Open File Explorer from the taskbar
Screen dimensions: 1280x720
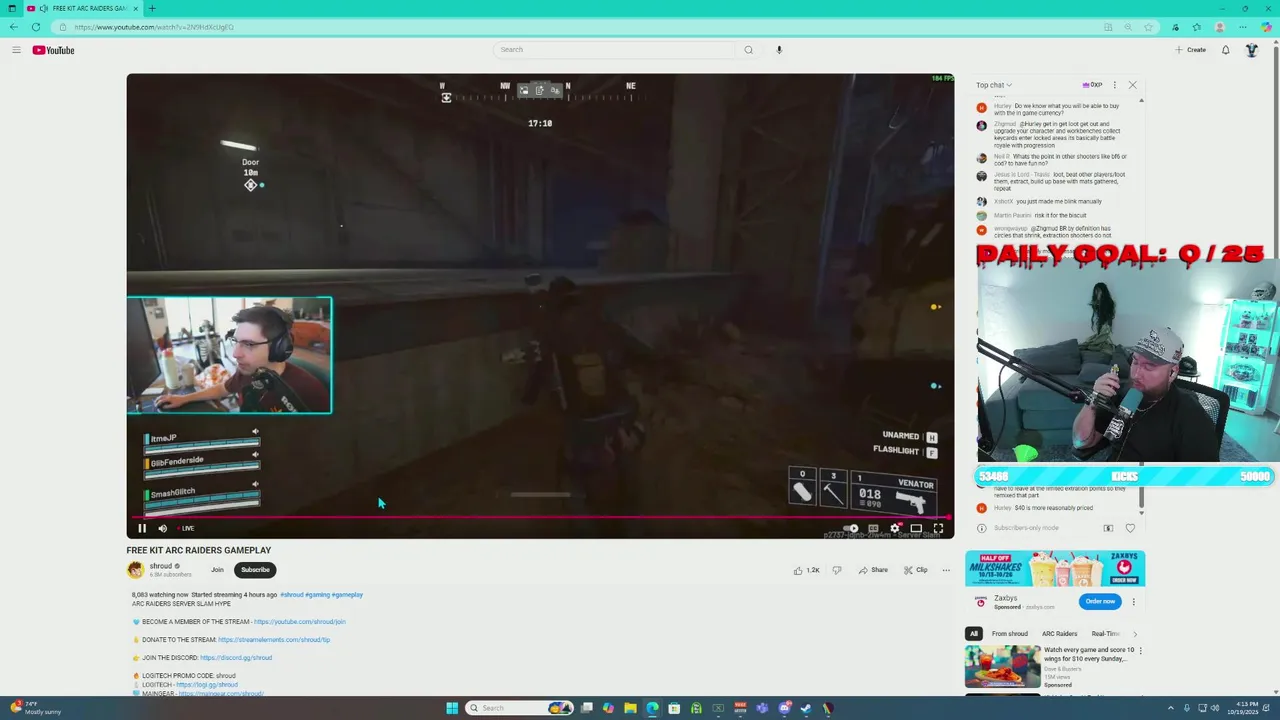click(630, 708)
